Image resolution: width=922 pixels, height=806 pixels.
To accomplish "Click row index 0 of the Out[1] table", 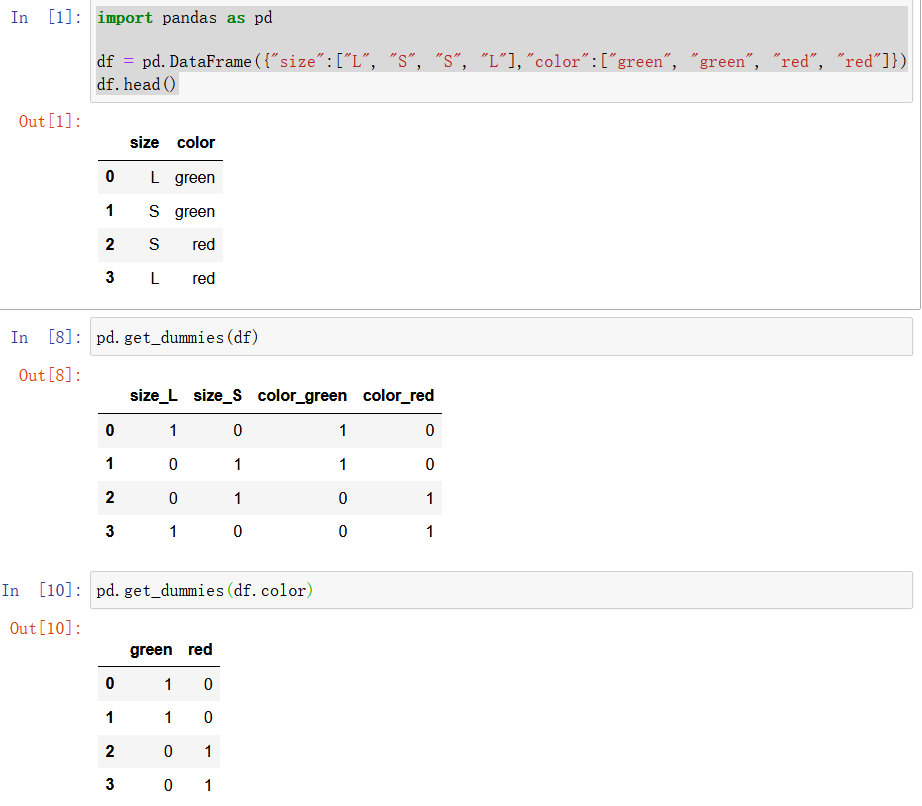I will pyautogui.click(x=110, y=177).
